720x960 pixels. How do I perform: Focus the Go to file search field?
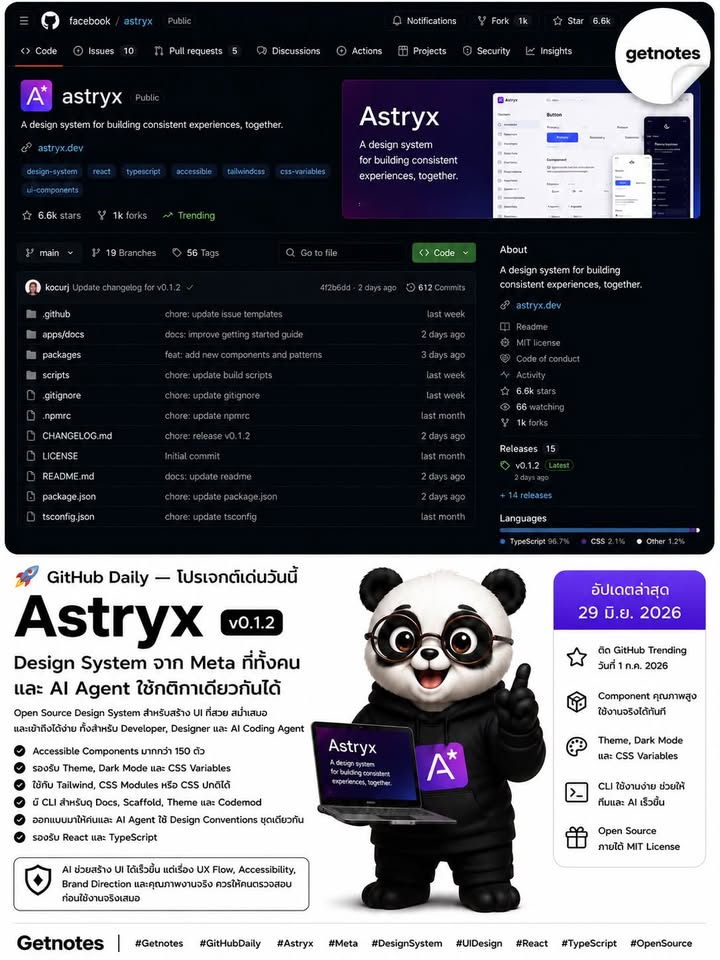[343, 253]
